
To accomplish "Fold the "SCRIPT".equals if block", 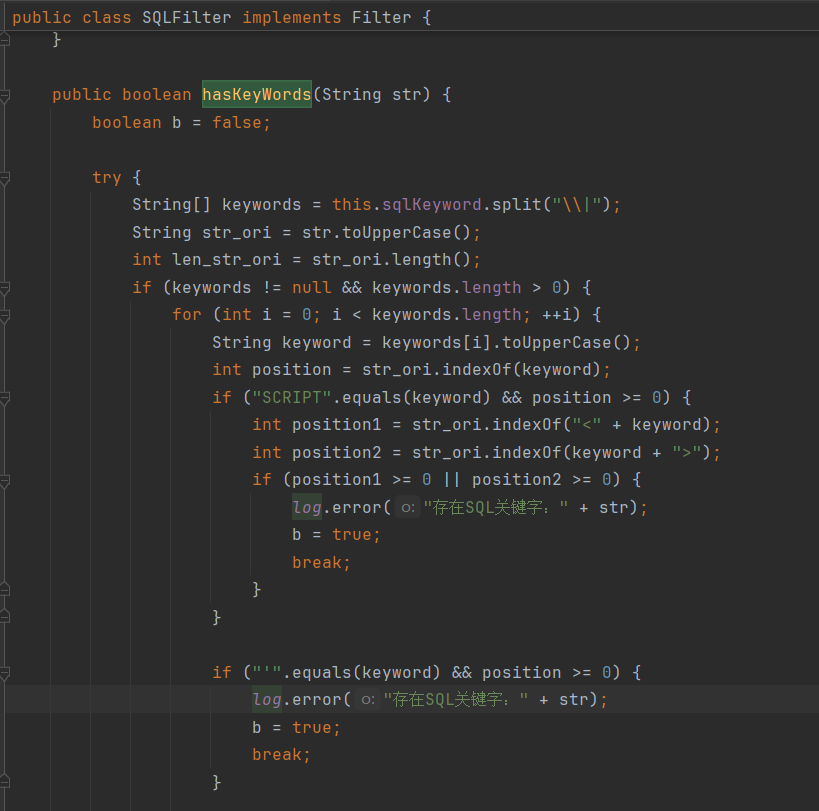I will point(5,398).
